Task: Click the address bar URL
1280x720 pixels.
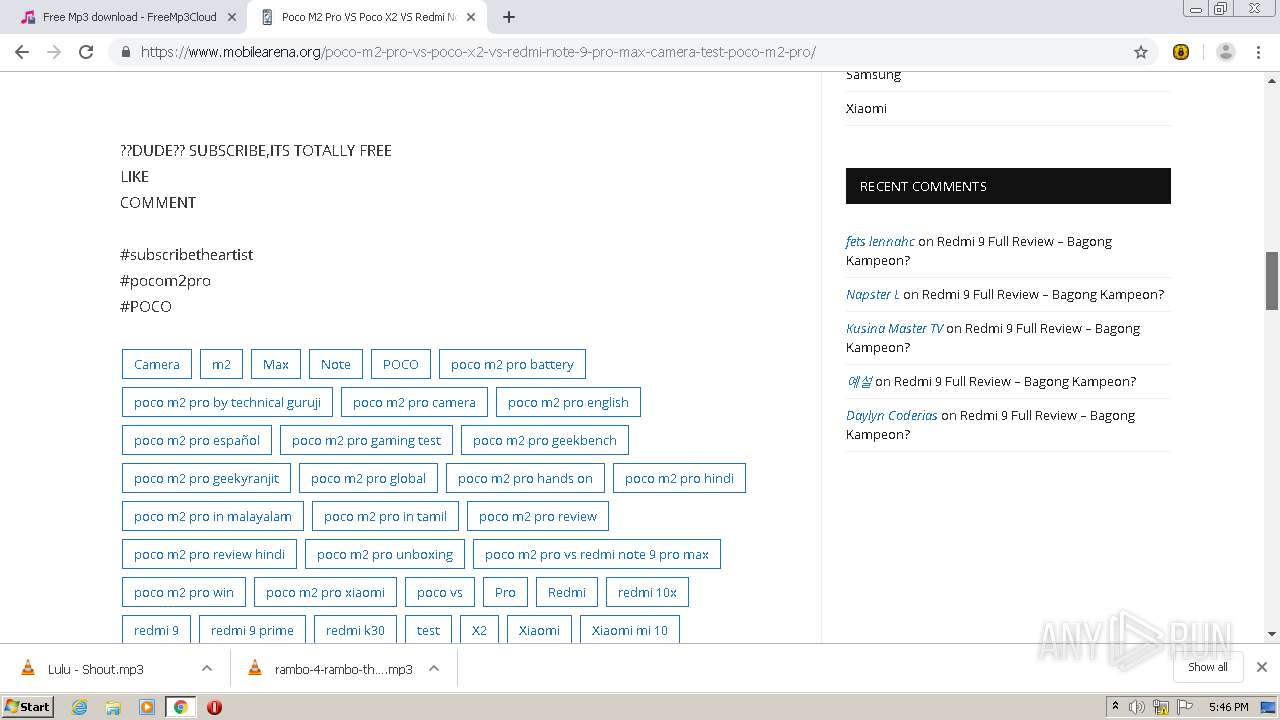Action: coord(478,52)
